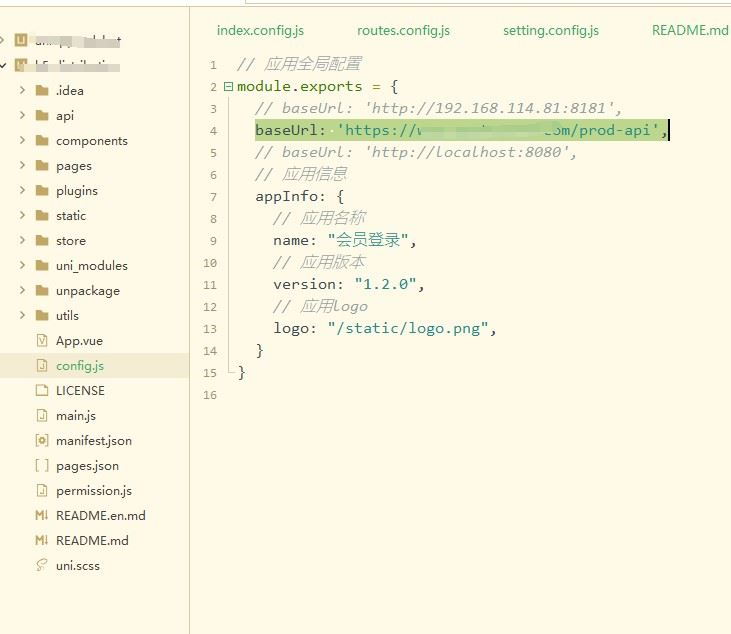The height and width of the screenshot is (634, 731).
Task: Expand the unpackage folder chevron
Action: click(x=22, y=290)
